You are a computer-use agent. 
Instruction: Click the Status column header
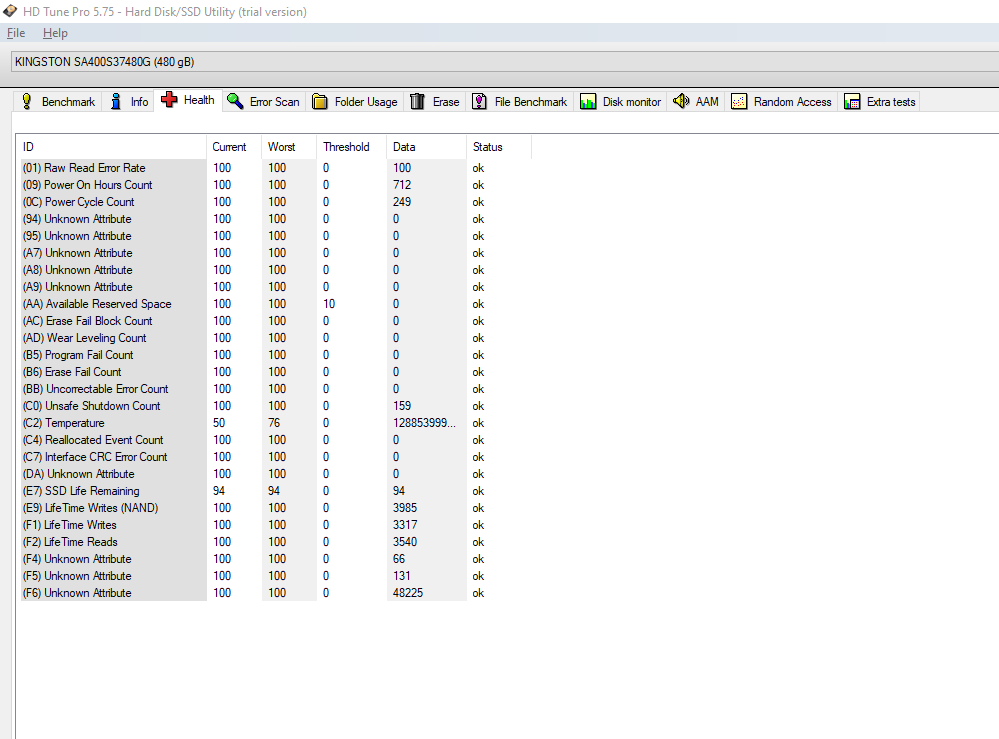pos(498,147)
